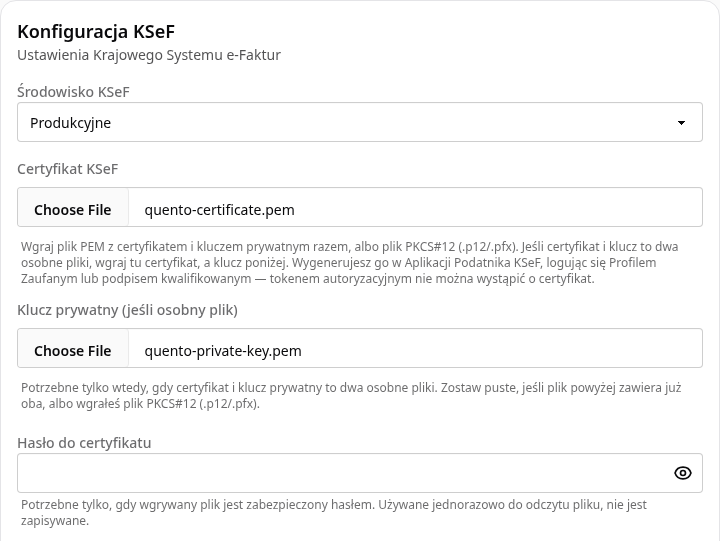Click the Hasło do certyfikatu label
The image size is (720, 541).
pos(84,443)
